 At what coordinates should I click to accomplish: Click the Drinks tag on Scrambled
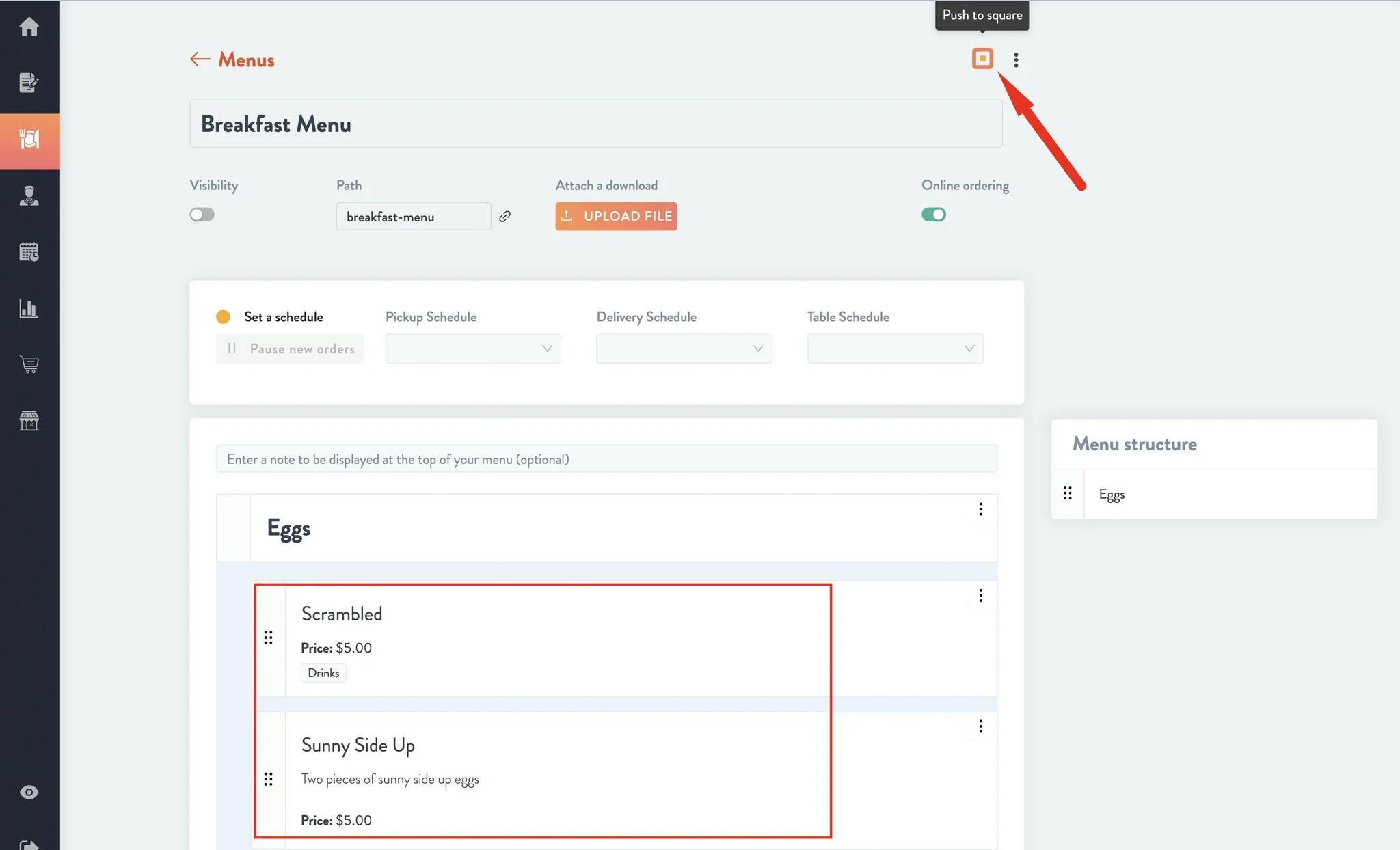(323, 673)
